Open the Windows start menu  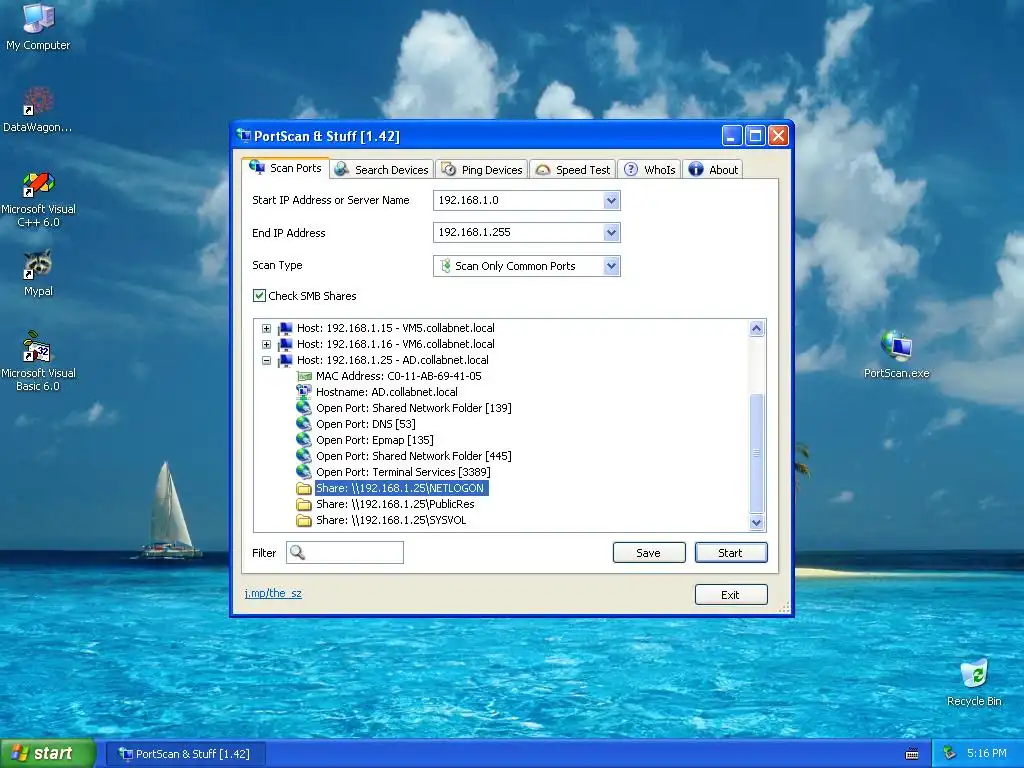click(x=48, y=753)
